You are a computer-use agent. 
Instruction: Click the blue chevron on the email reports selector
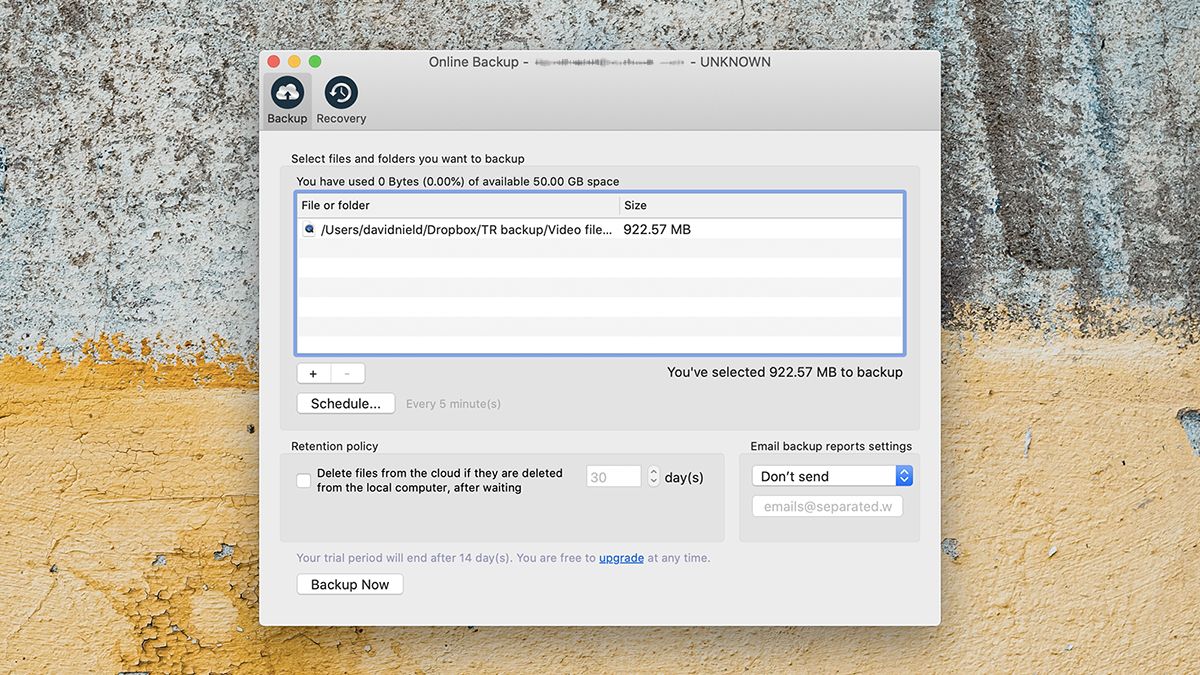click(x=903, y=476)
